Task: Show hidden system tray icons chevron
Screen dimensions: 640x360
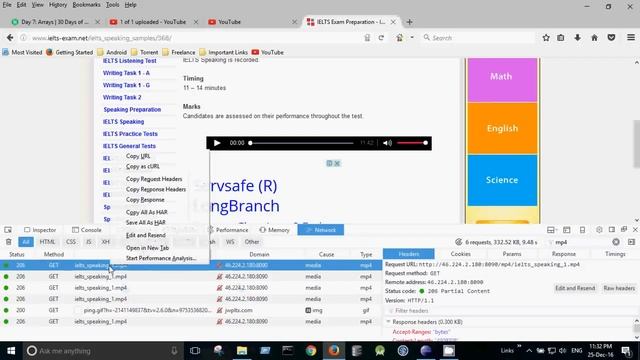Action: (x=529, y=351)
